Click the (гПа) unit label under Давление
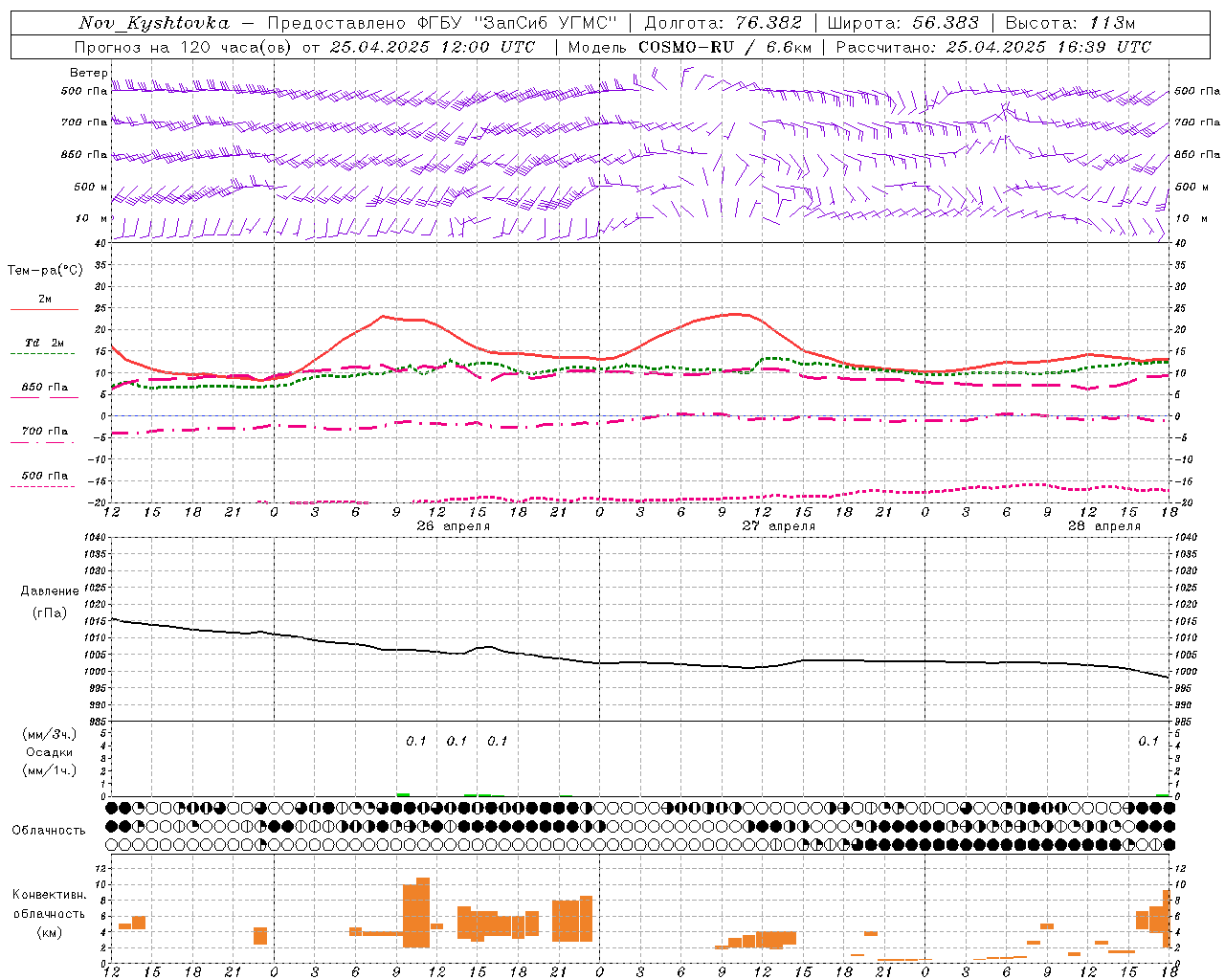 50,613
